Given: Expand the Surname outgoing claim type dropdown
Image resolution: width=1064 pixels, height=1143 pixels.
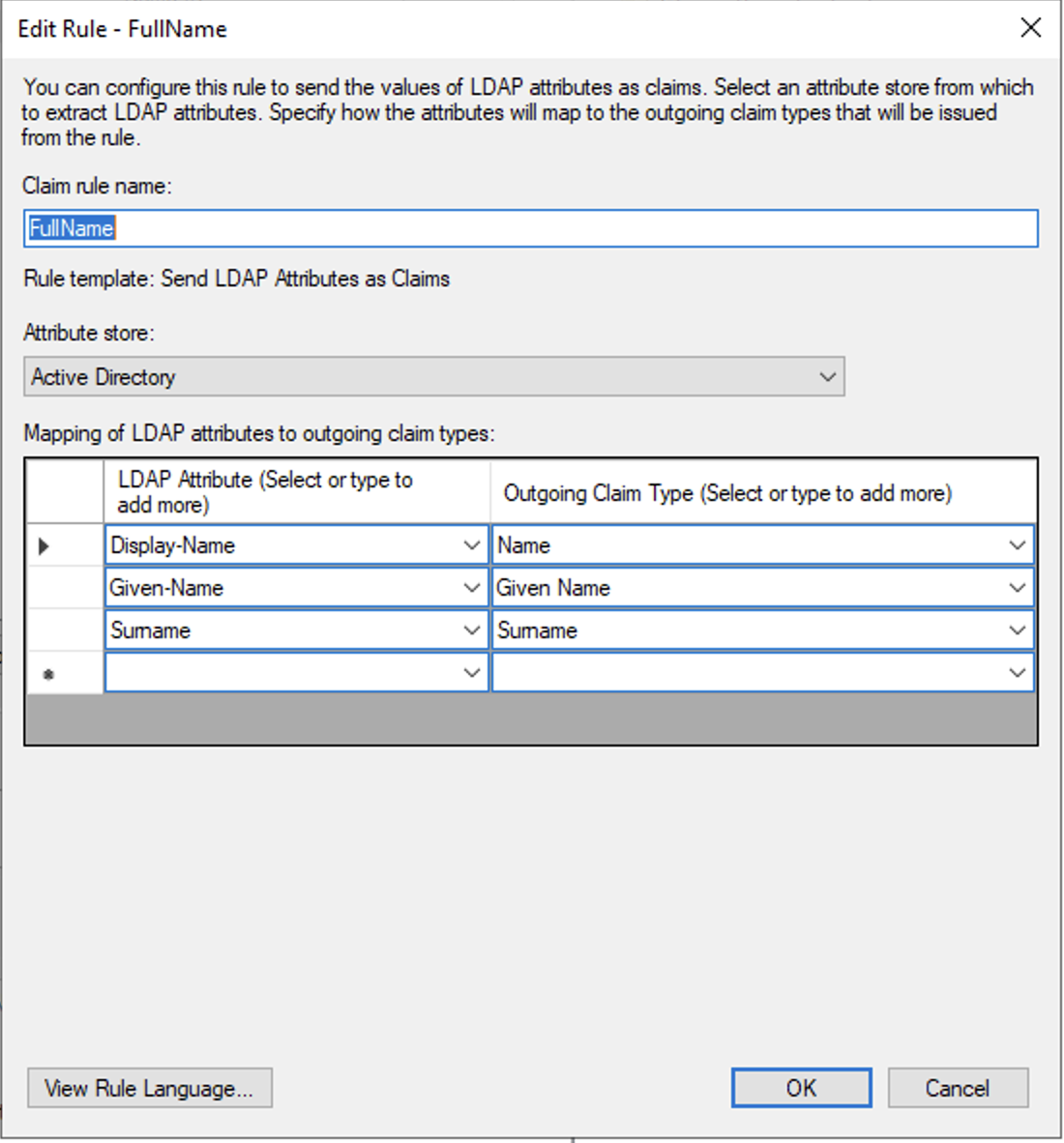Looking at the screenshot, I should pos(1017,630).
